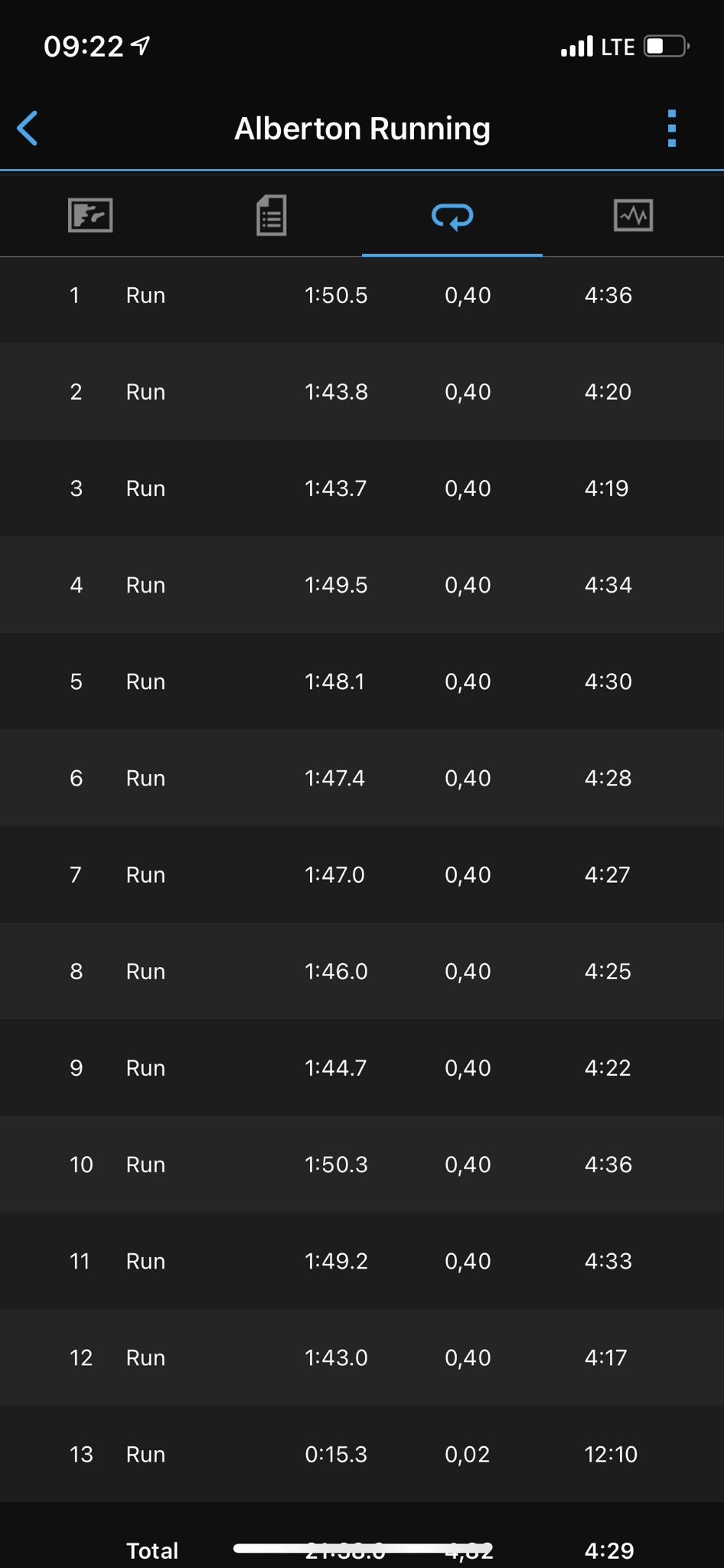Open the three-dot more options menu
This screenshot has height=1568, width=724.
(671, 129)
